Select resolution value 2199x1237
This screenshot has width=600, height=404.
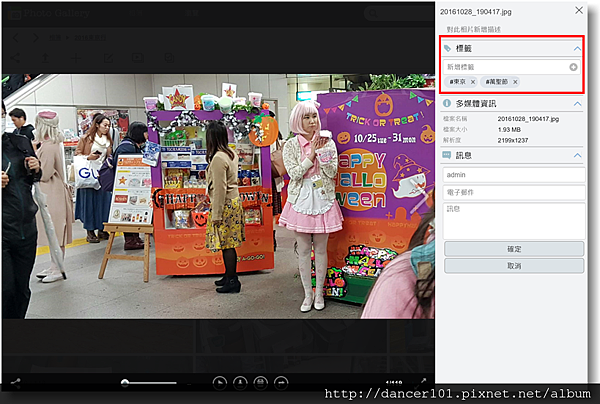coord(513,140)
